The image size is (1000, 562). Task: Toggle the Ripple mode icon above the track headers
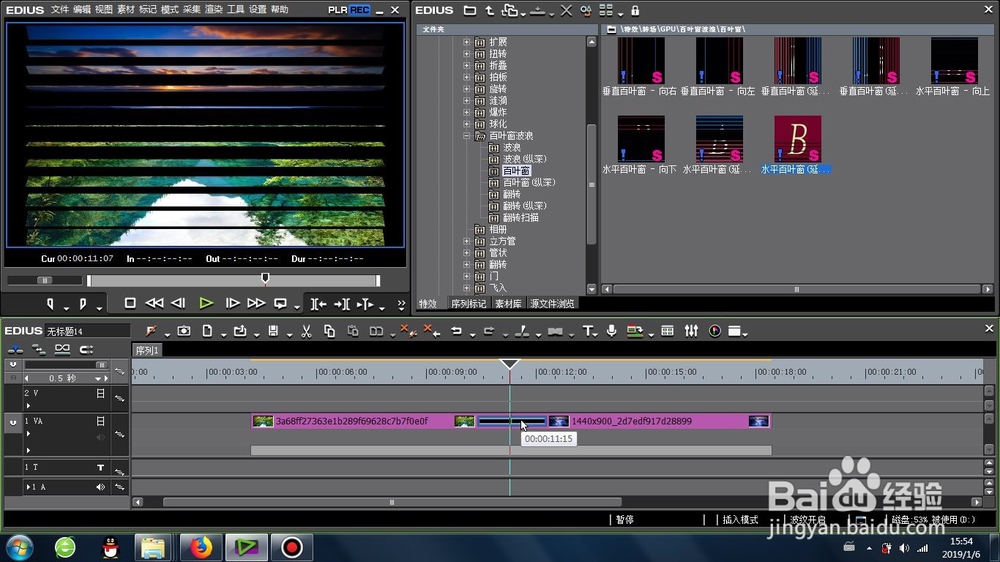tap(38, 349)
